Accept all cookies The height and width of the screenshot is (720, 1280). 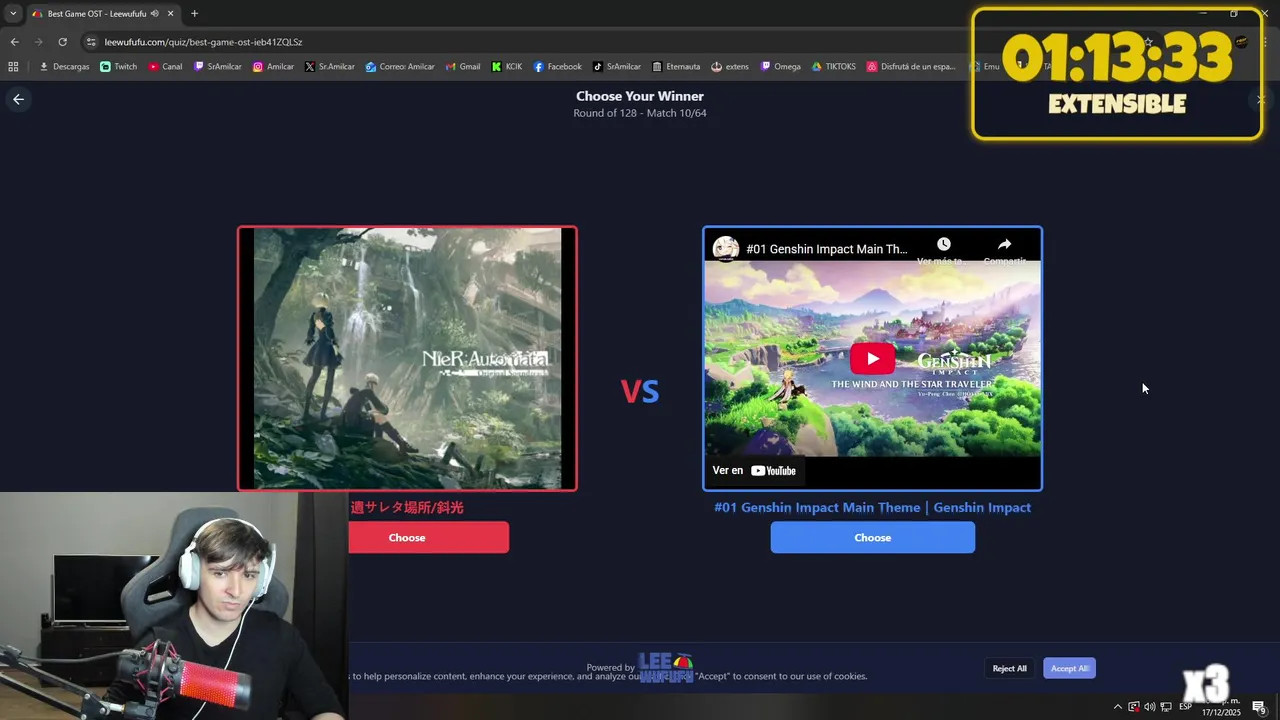(1069, 668)
